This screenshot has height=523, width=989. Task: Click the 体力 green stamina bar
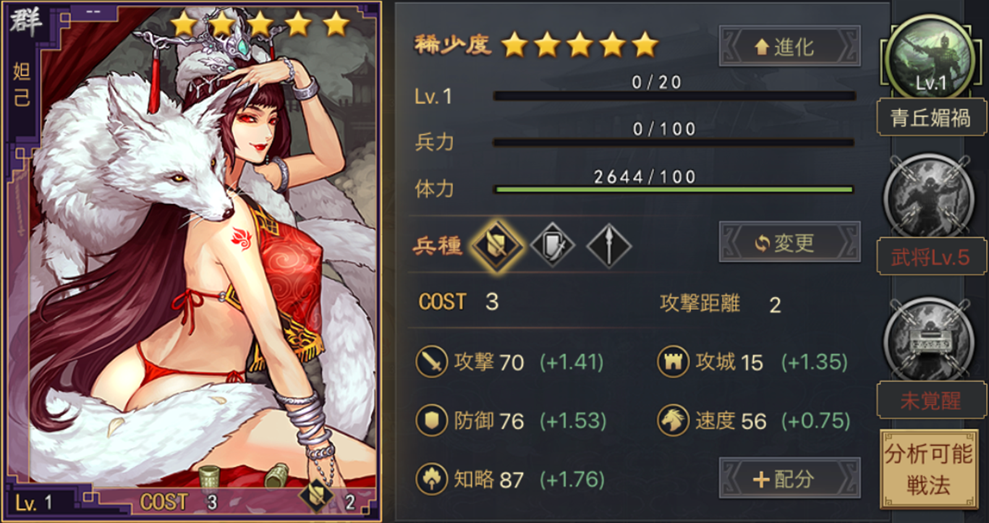click(674, 189)
